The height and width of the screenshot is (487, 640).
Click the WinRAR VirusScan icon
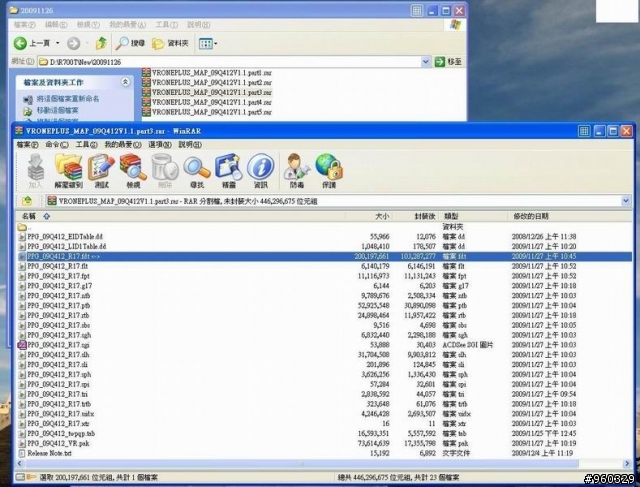(297, 171)
